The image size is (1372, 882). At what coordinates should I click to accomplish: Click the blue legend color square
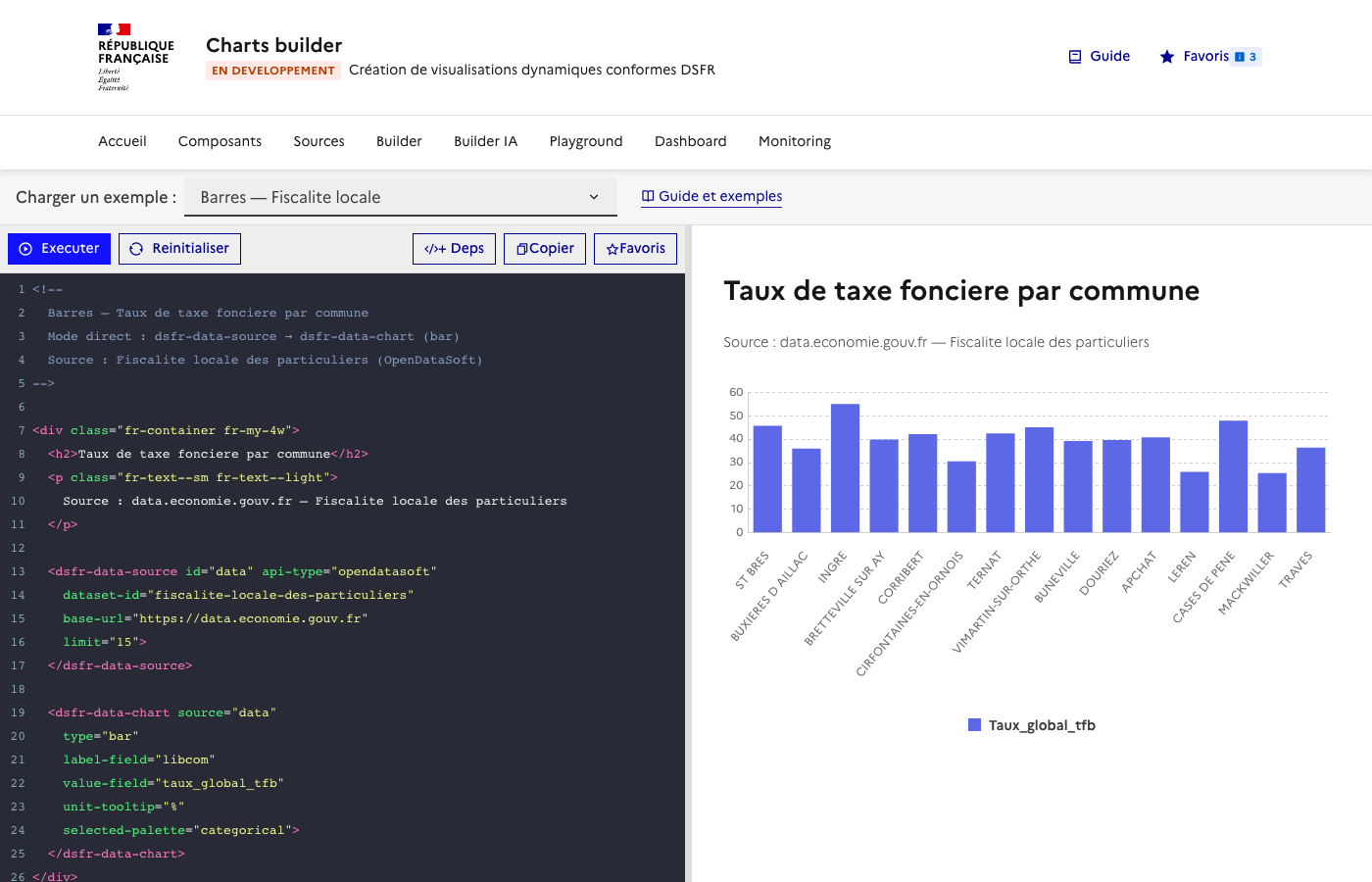pos(973,725)
